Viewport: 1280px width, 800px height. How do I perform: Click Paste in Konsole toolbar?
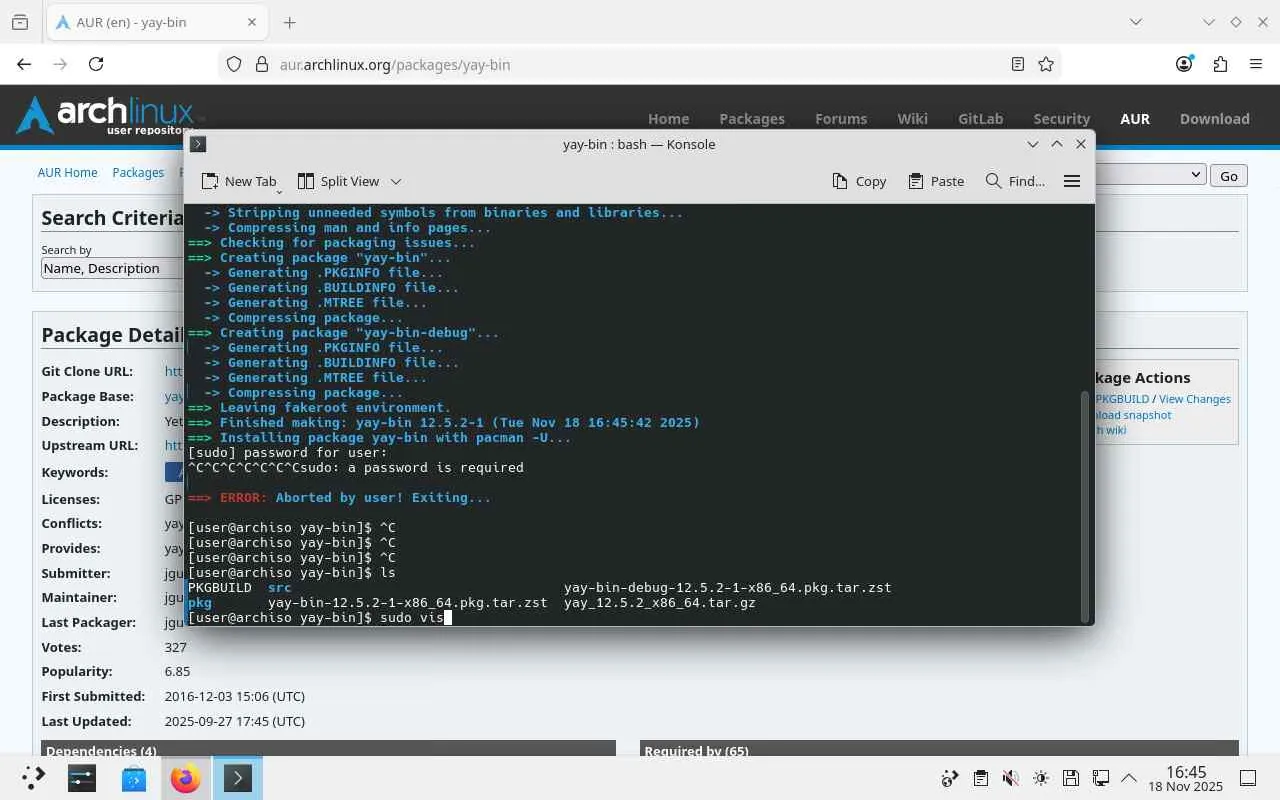point(936,181)
